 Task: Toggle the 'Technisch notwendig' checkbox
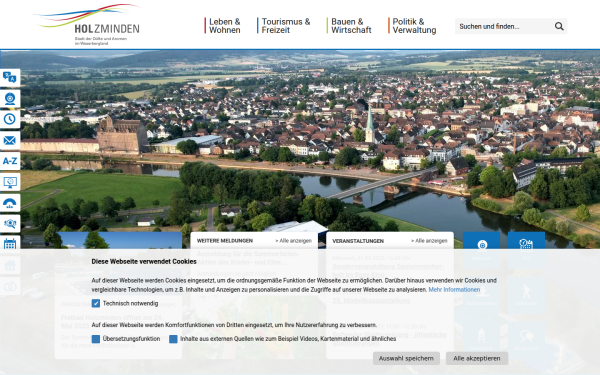pyautogui.click(x=96, y=303)
